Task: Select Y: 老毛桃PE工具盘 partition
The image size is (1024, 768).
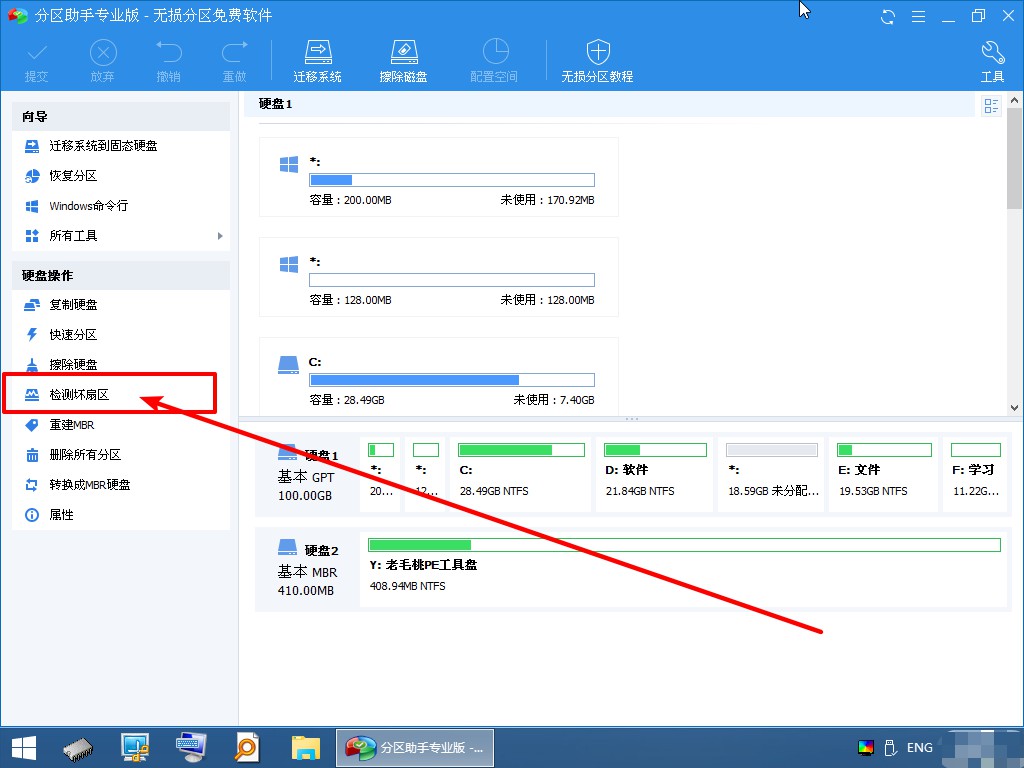Action: point(684,569)
